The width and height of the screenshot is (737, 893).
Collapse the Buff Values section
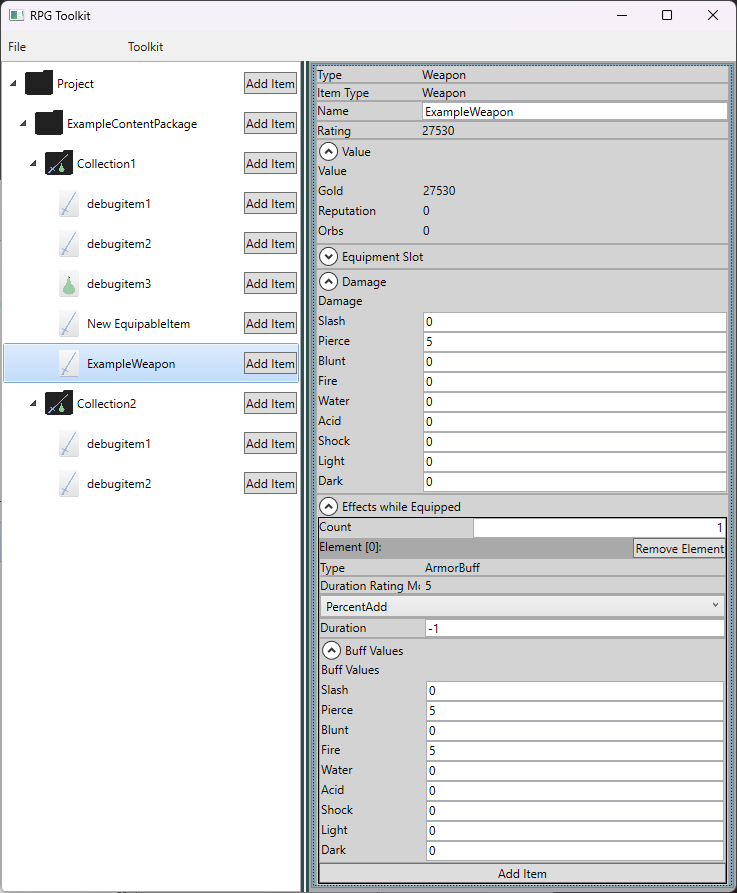331,650
